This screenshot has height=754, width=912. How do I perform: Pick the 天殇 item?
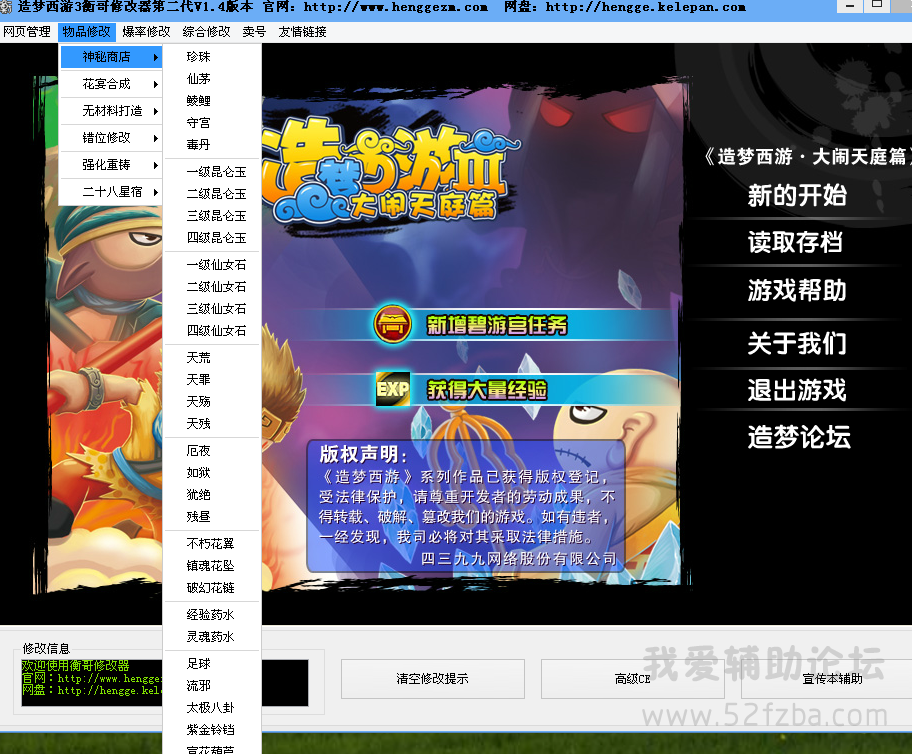point(212,401)
